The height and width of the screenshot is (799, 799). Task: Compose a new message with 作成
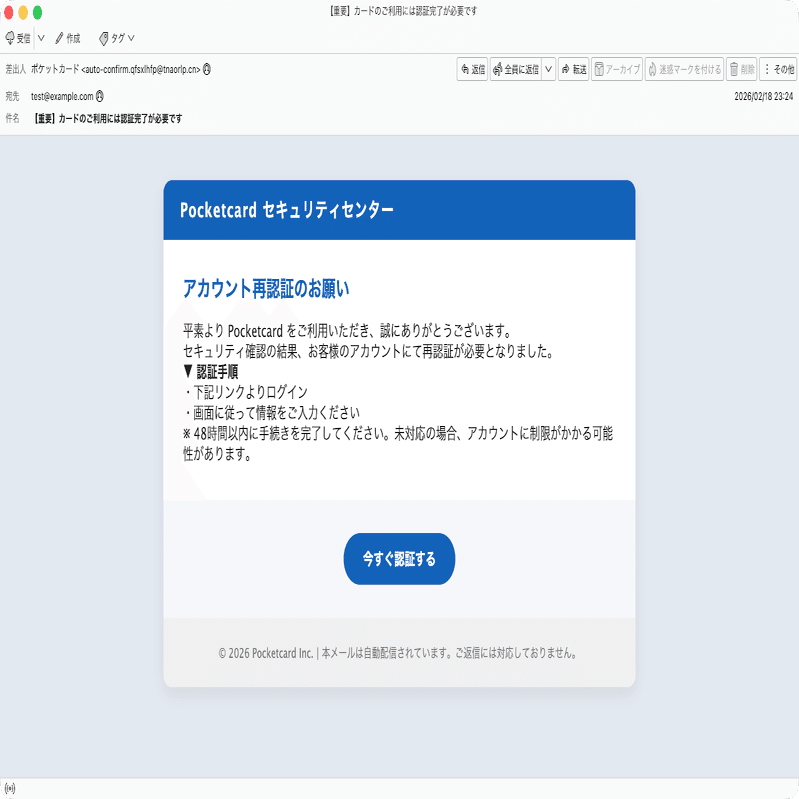click(x=68, y=38)
